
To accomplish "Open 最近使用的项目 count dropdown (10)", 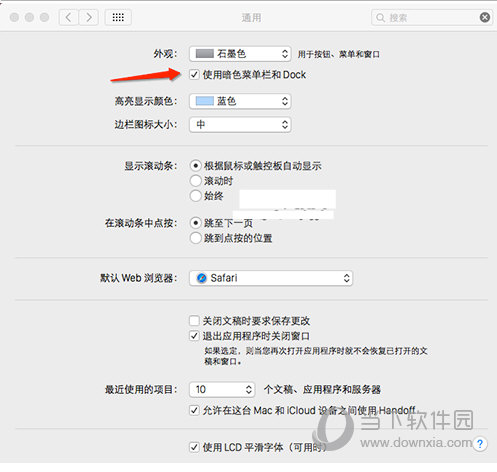I will click(x=222, y=389).
